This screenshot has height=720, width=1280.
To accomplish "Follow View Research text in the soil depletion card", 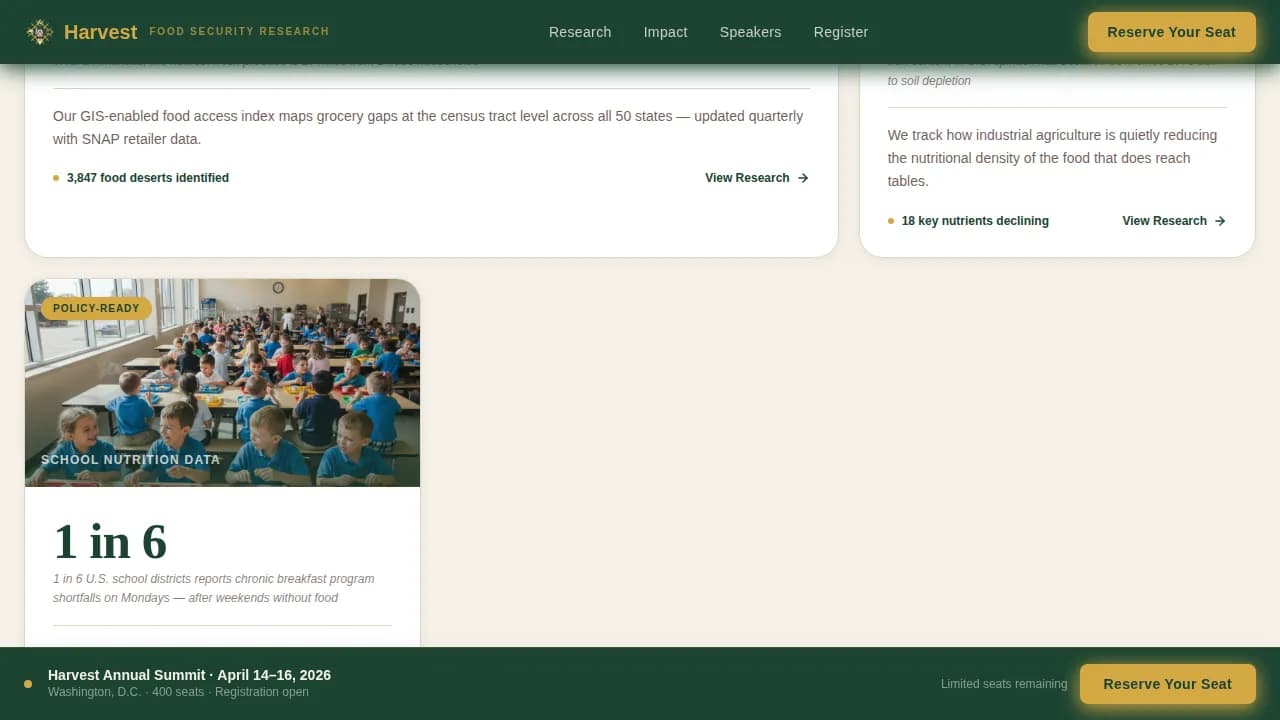I will click(1164, 221).
